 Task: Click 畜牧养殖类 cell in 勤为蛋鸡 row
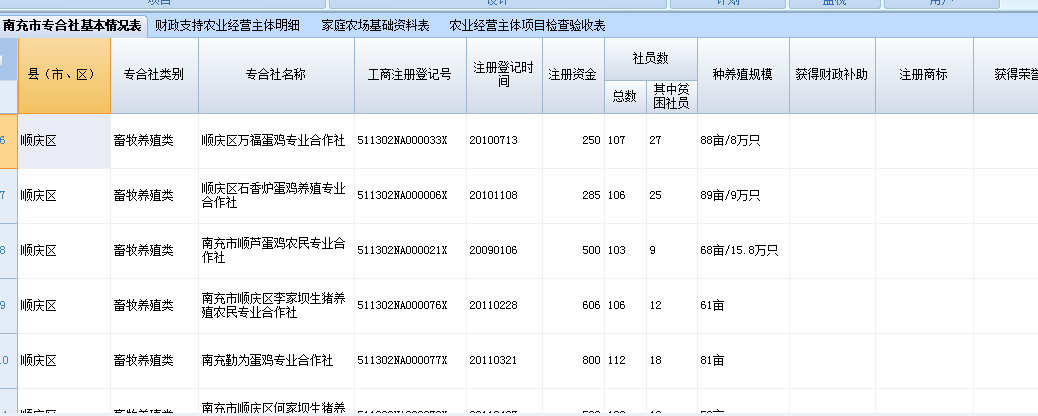(154, 360)
